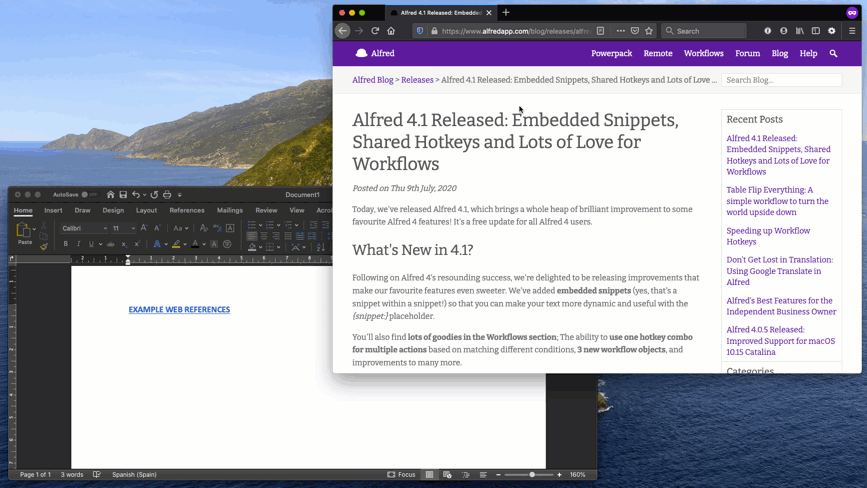
Task: Open bullet list style dropdown
Action: coord(260,225)
